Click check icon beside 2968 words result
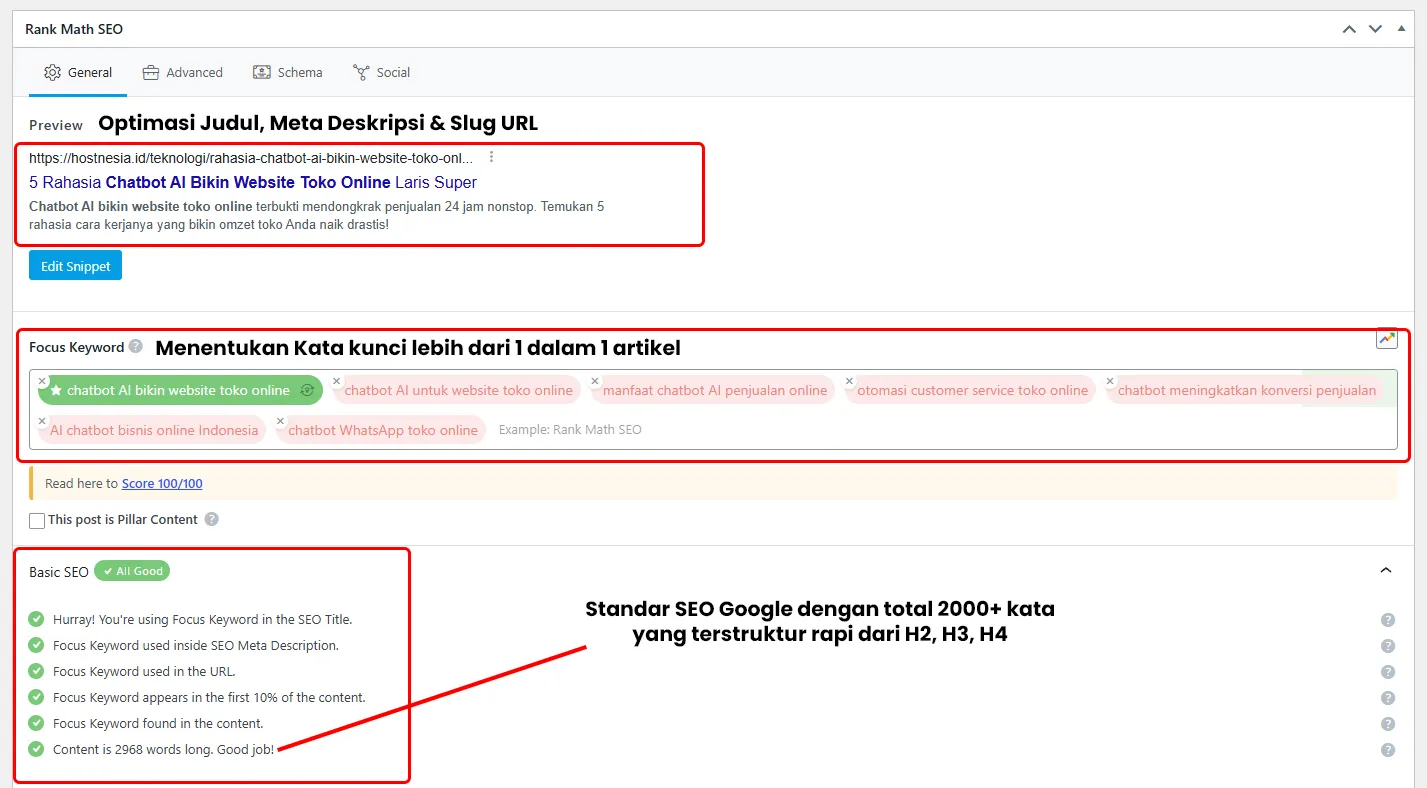Image resolution: width=1427 pixels, height=788 pixels. [37, 749]
